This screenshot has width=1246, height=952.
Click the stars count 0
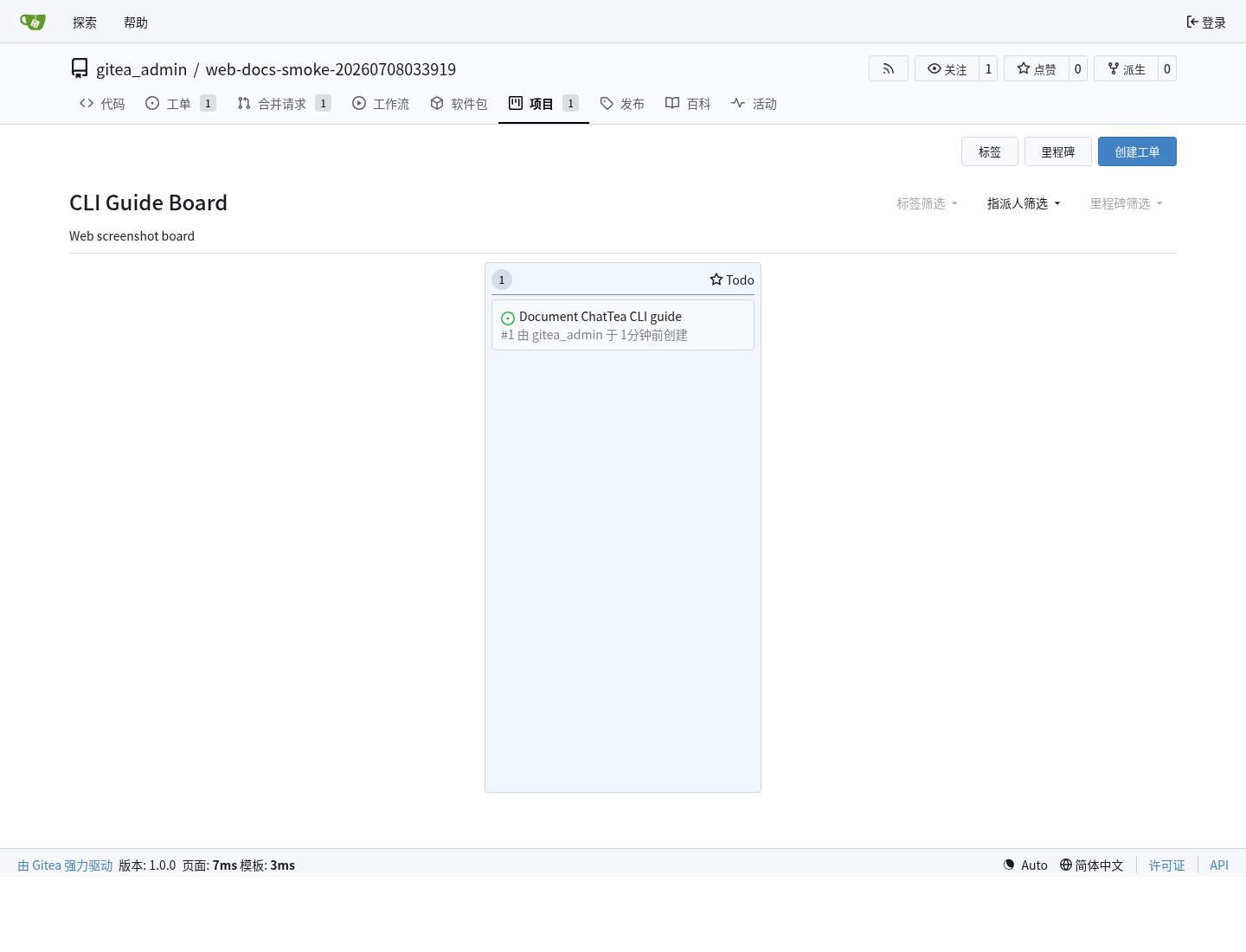click(x=1078, y=68)
